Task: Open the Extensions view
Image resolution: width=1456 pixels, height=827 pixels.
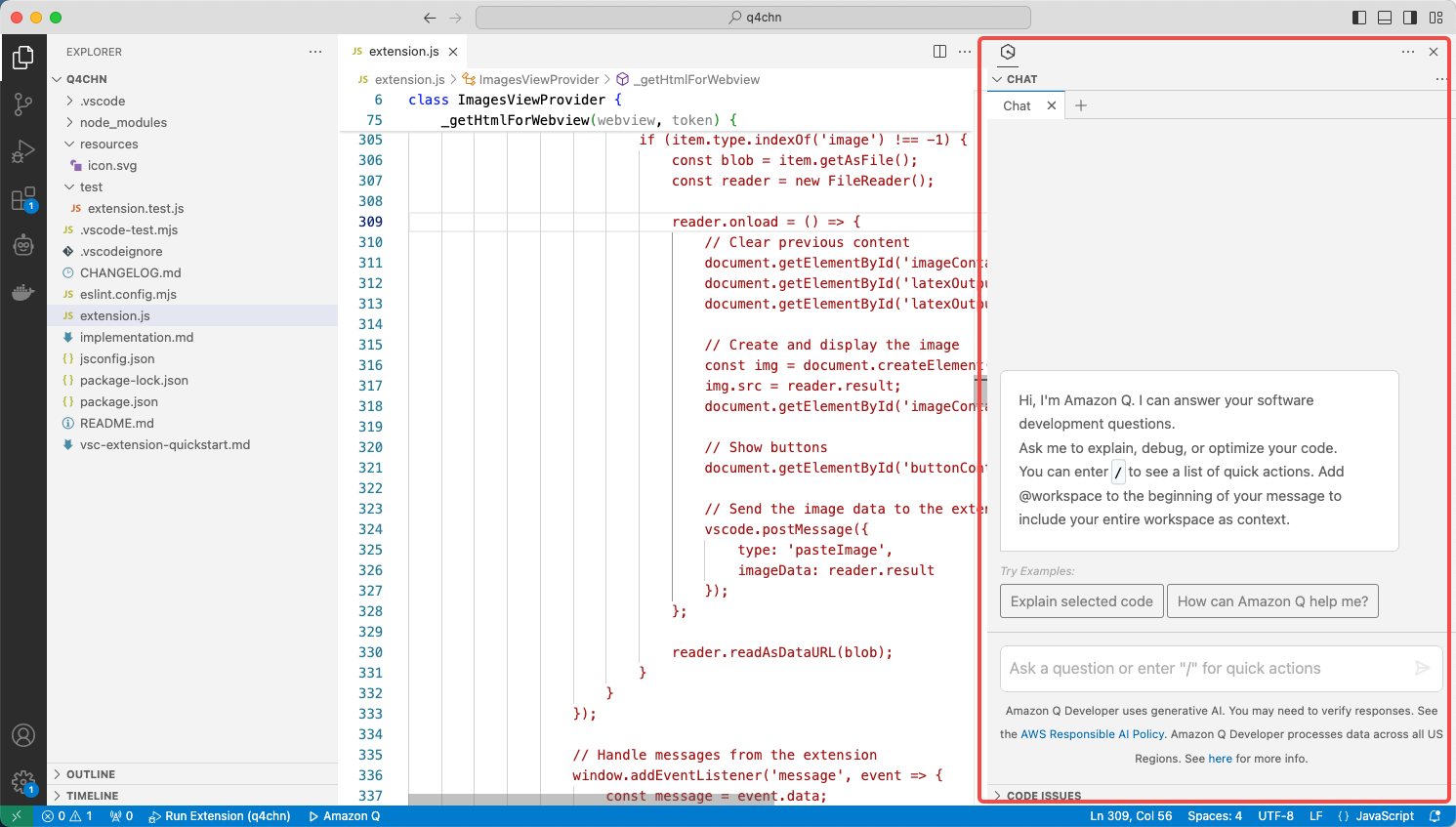Action: click(x=23, y=198)
